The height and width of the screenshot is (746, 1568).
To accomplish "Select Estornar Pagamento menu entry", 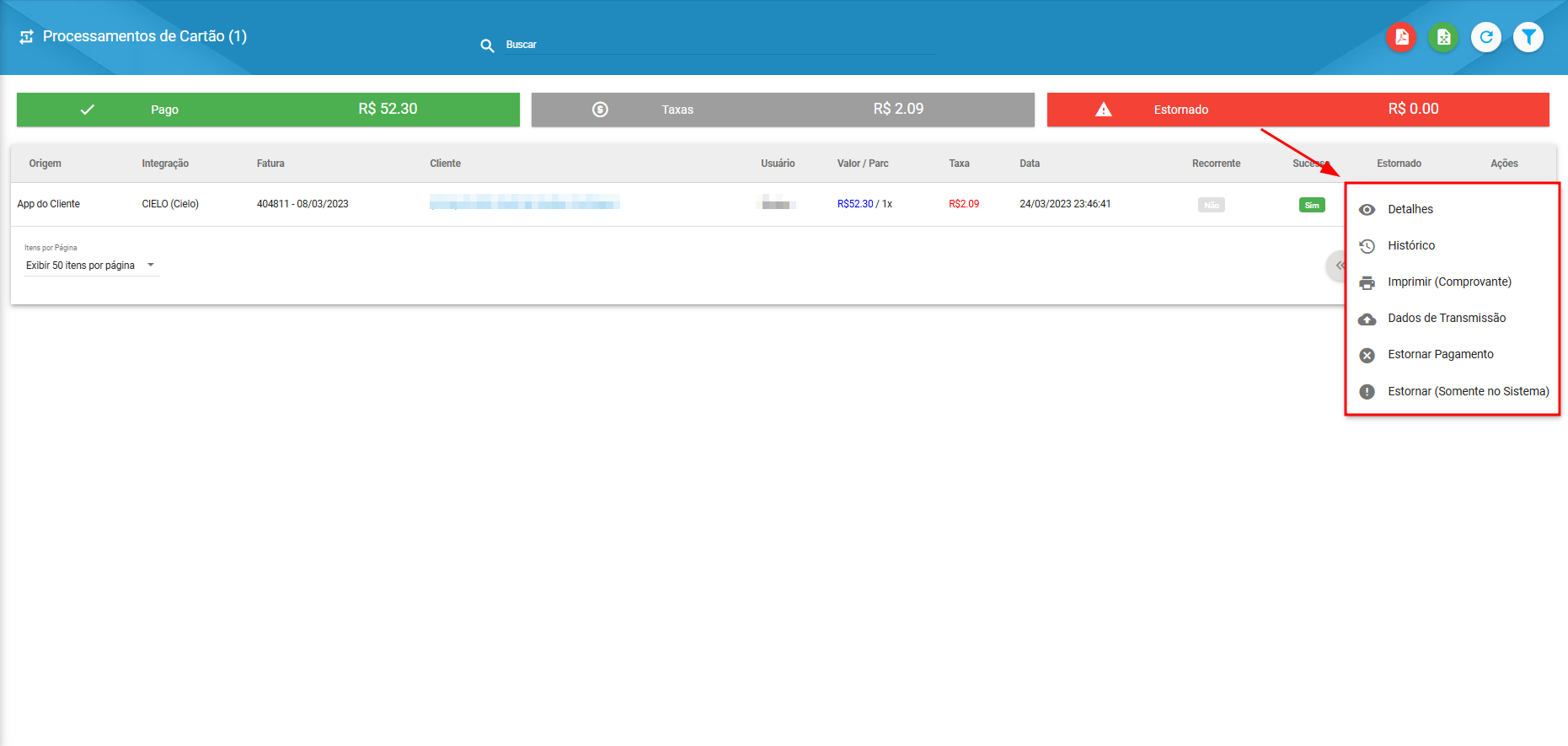I will pyautogui.click(x=1453, y=354).
